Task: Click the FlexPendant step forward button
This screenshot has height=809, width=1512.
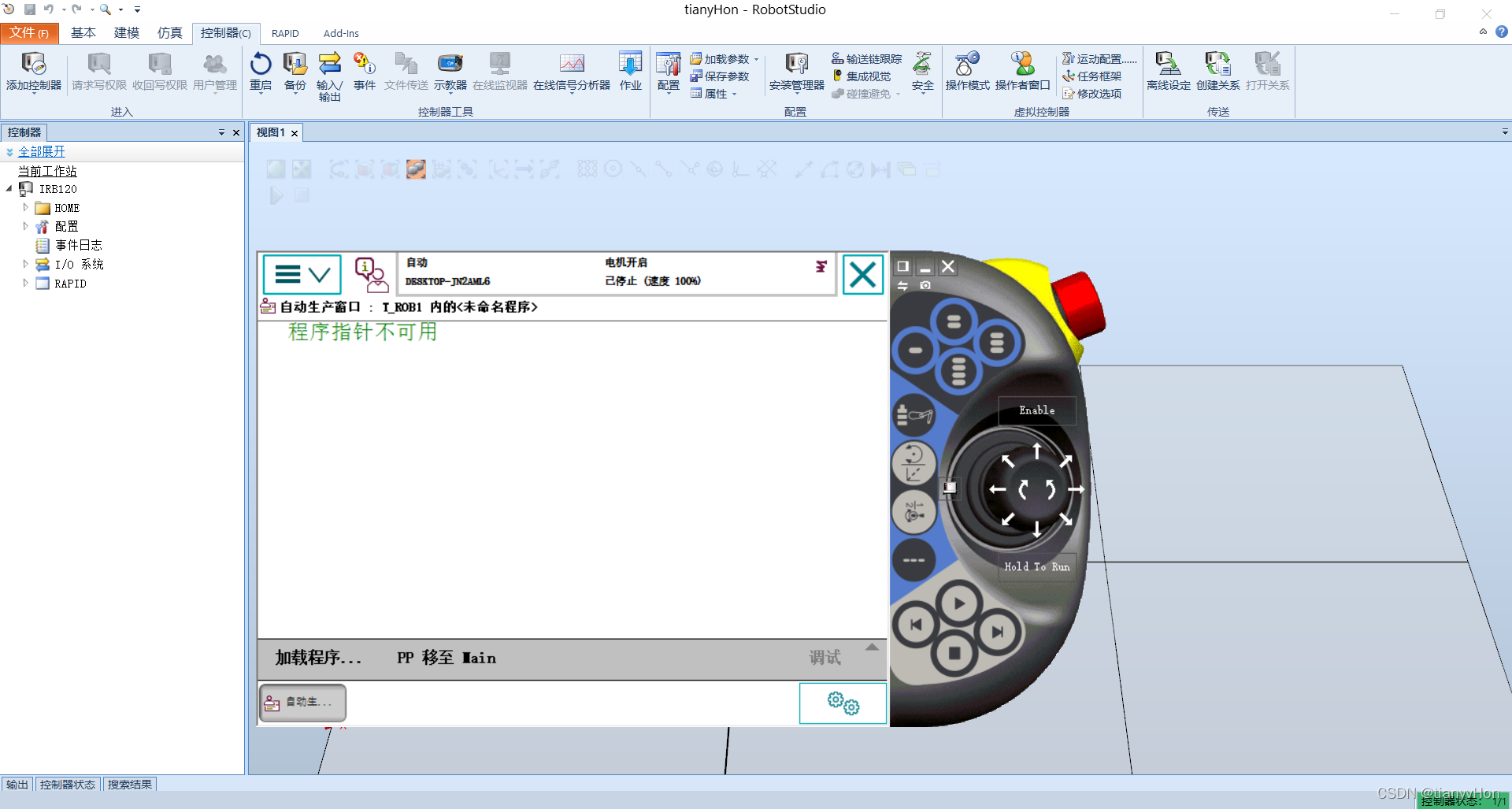Action: tap(998, 631)
